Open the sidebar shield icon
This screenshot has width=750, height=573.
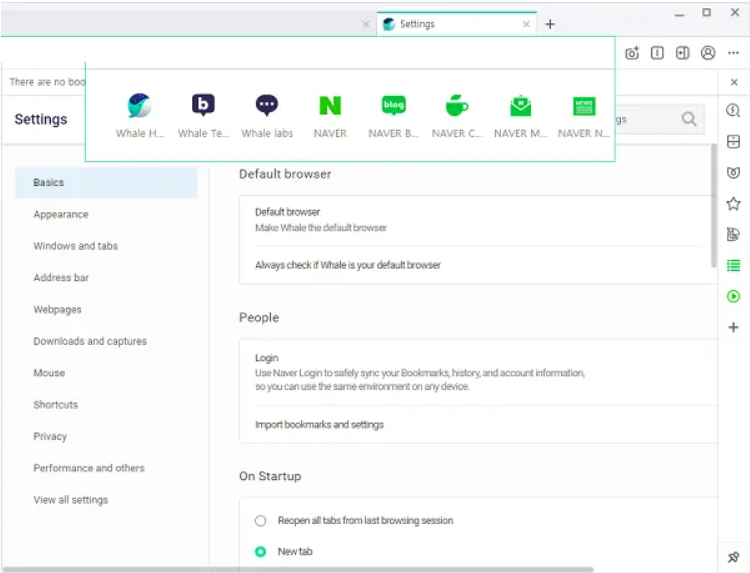point(733,173)
